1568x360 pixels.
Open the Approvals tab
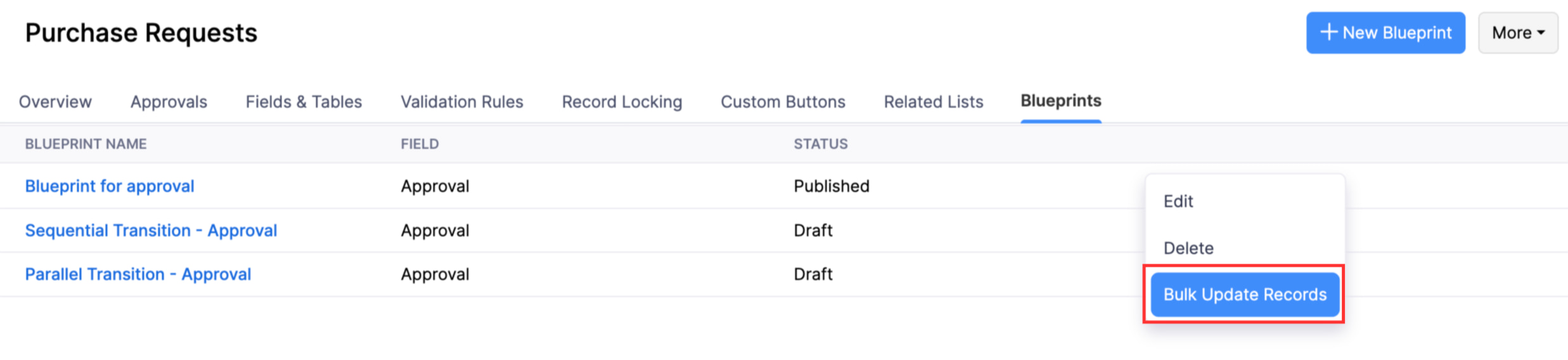[x=169, y=101]
